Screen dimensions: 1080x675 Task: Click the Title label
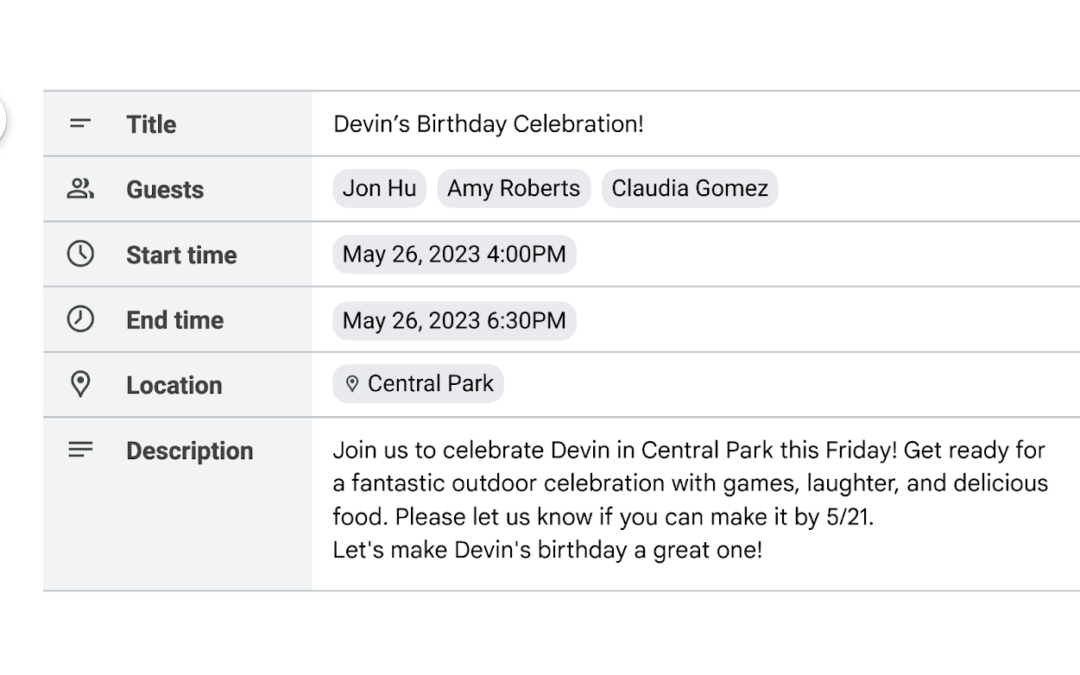151,125
